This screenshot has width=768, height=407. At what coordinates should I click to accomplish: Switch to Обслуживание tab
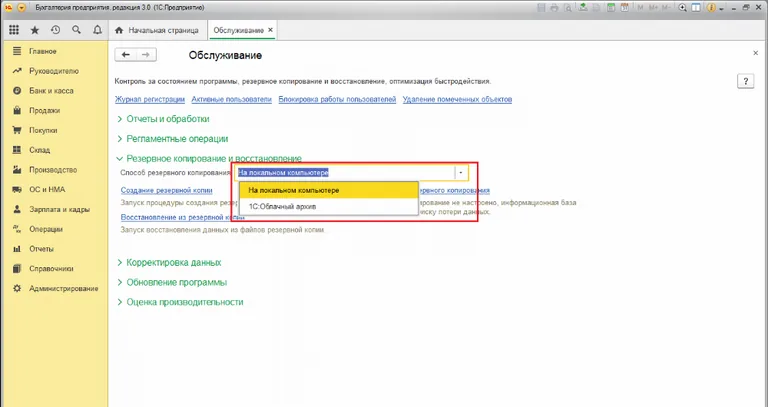239,30
